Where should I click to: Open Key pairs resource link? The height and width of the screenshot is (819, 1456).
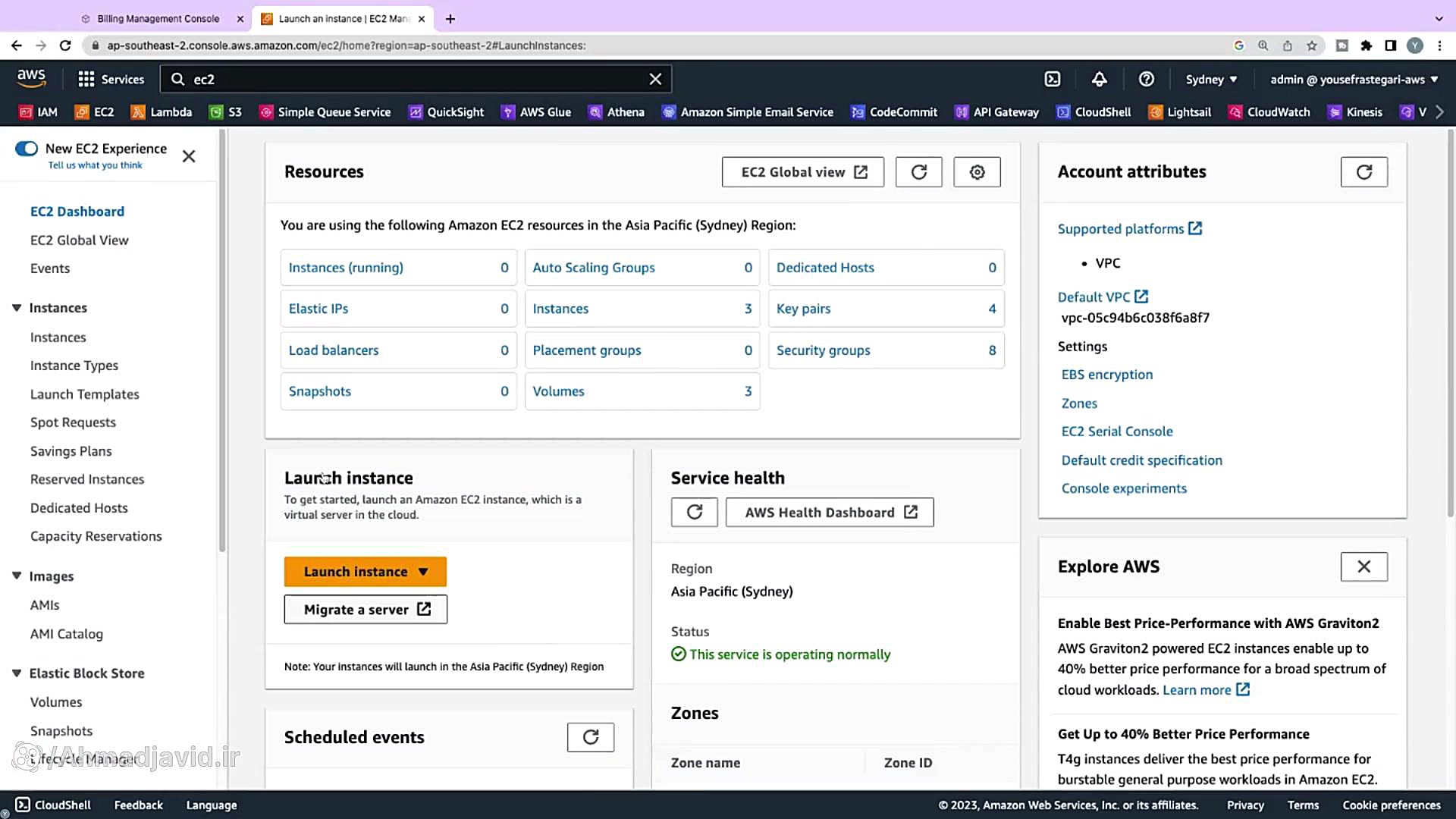(804, 309)
